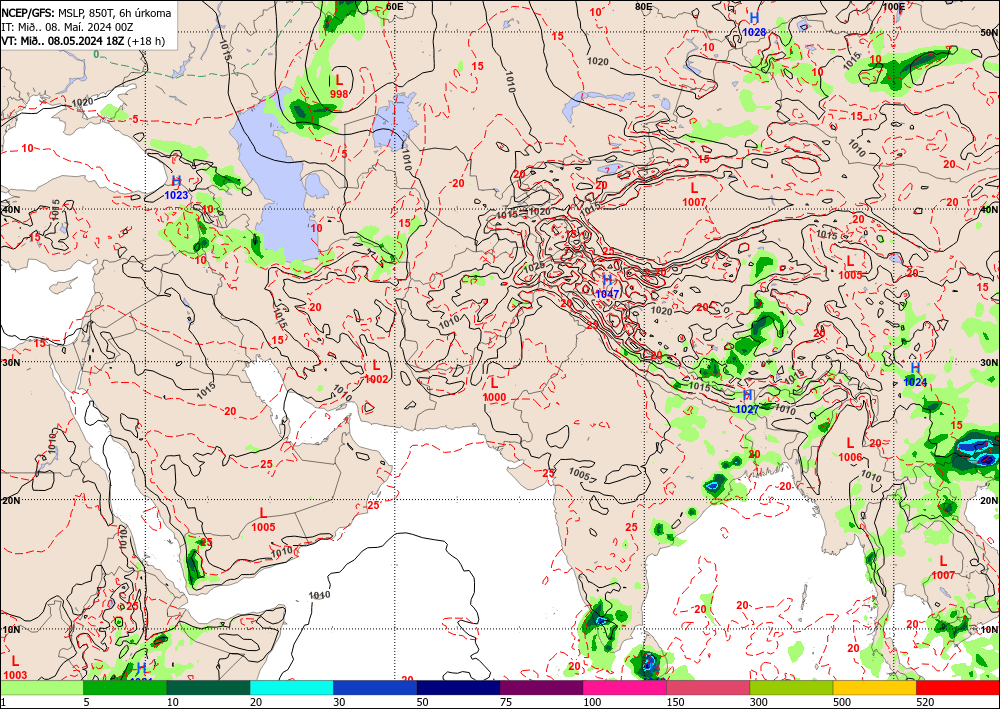Image resolution: width=1000 pixels, height=709 pixels.
Task: Pick the purple 75–100 legend swatch
Action: click(x=541, y=688)
